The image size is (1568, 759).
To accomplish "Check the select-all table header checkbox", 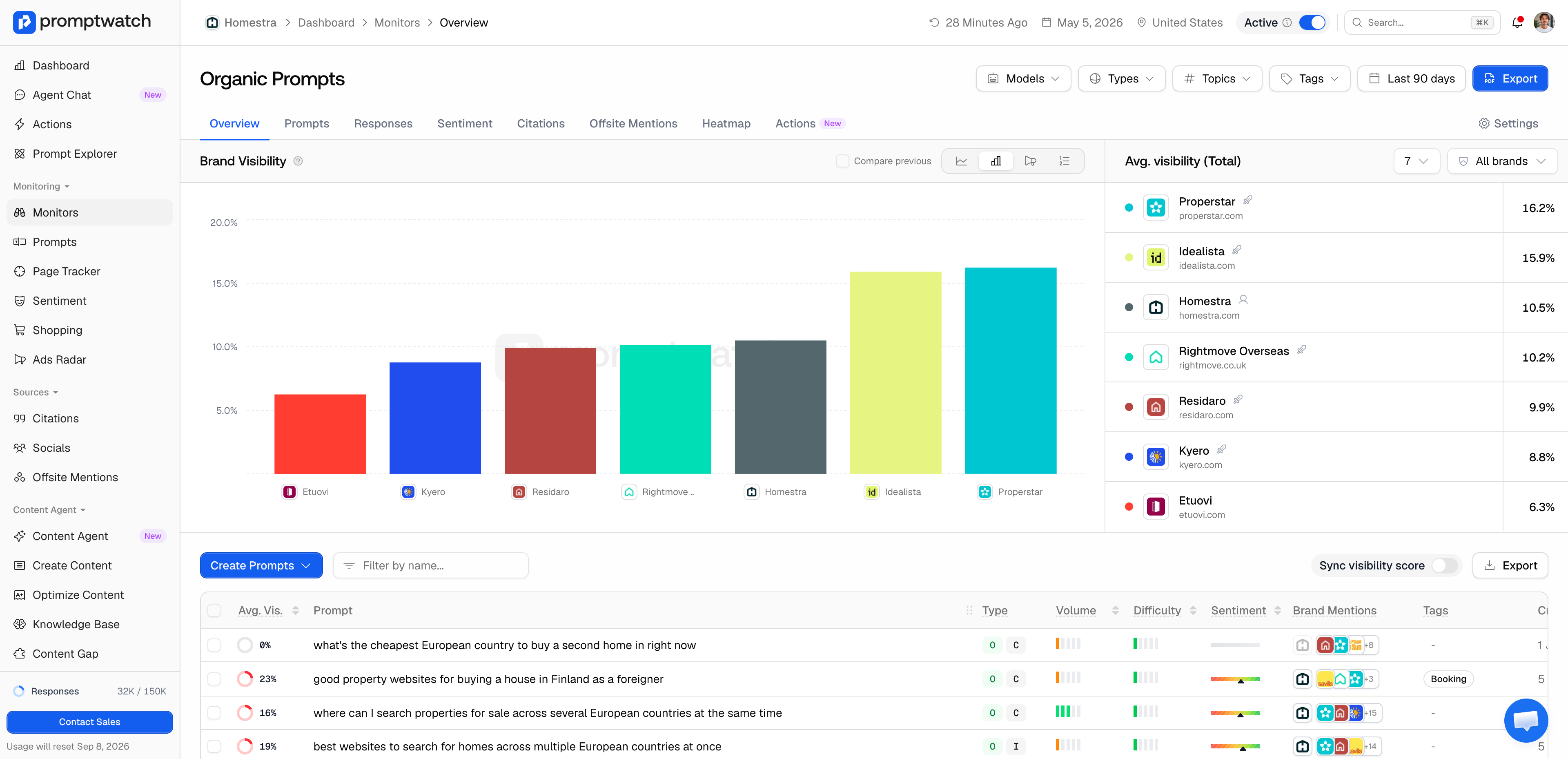I will 214,610.
